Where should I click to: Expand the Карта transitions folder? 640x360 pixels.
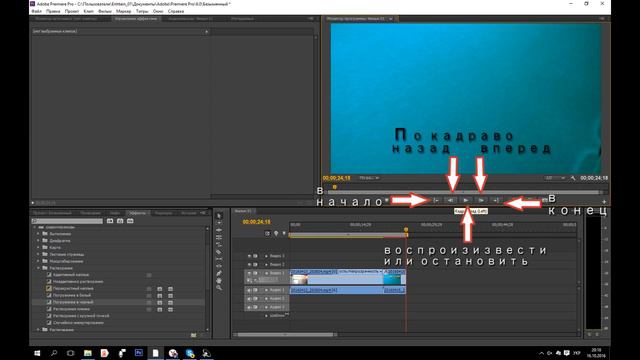pyautogui.click(x=39, y=247)
